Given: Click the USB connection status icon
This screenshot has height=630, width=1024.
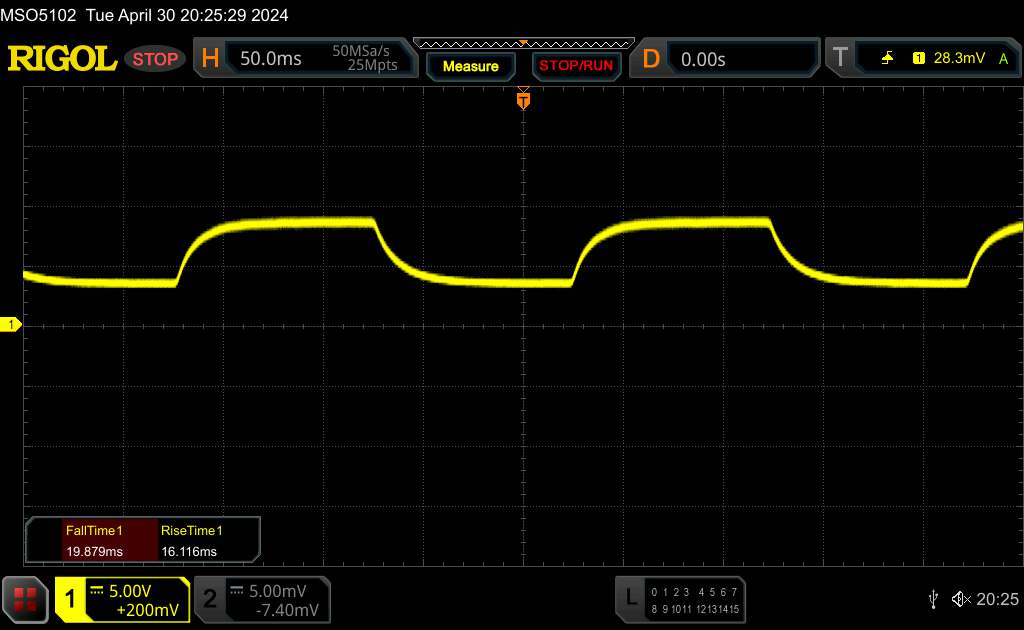Looking at the screenshot, I should 933,599.
